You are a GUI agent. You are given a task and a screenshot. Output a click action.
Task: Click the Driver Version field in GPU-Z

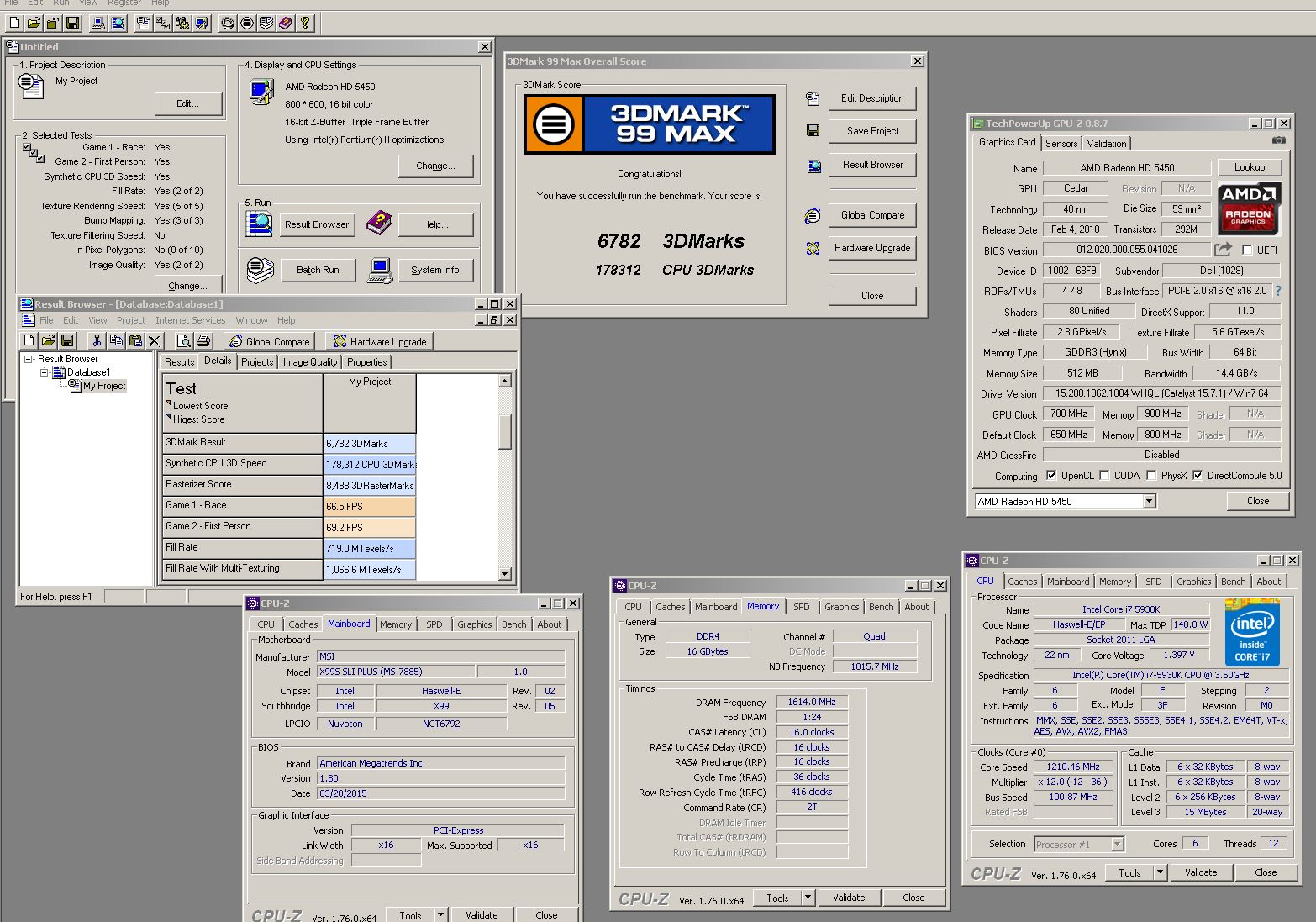pyautogui.click(x=1161, y=393)
